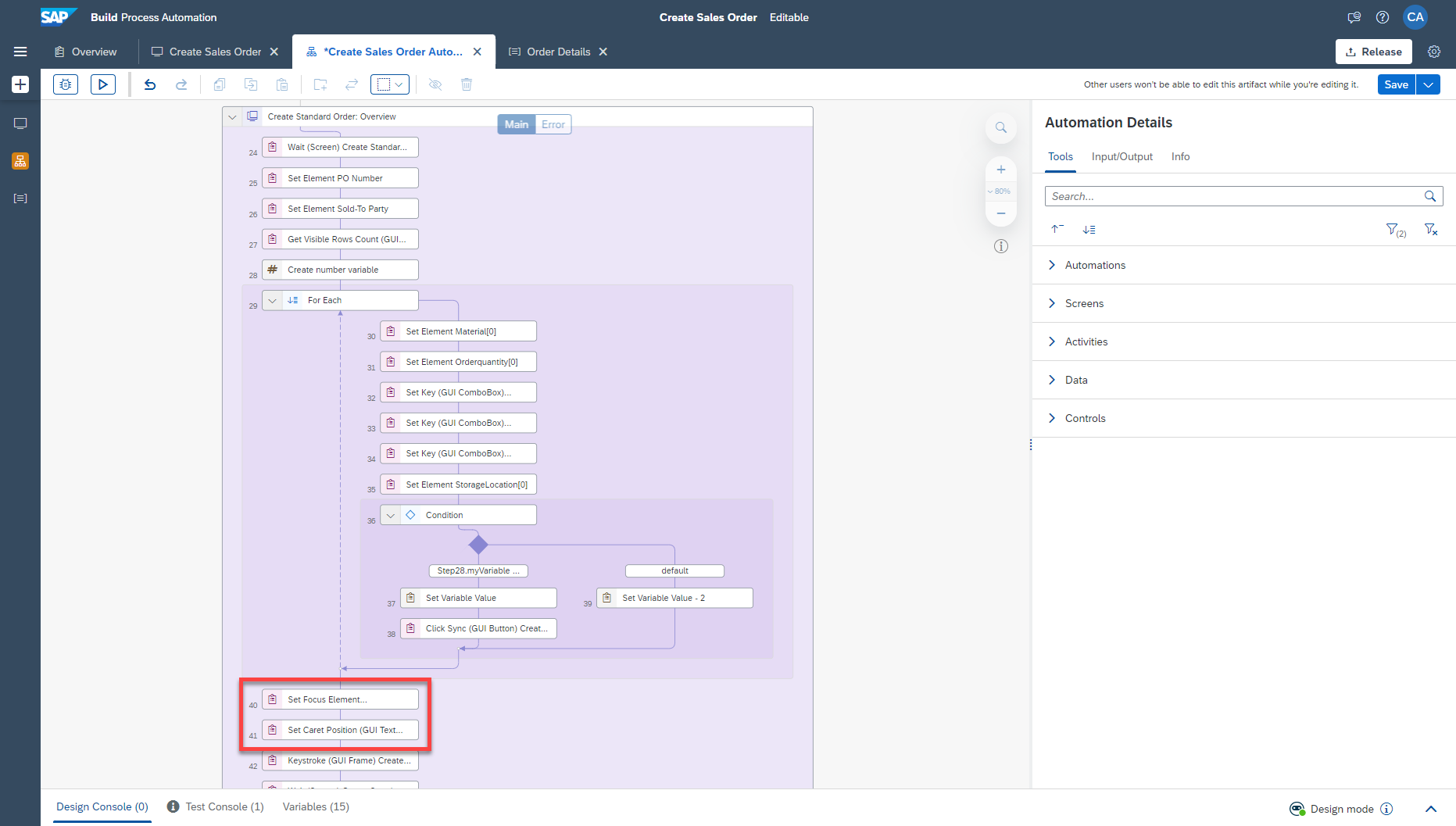The height and width of the screenshot is (826, 1456).
Task: Open the Save dropdown arrow
Action: [1428, 84]
